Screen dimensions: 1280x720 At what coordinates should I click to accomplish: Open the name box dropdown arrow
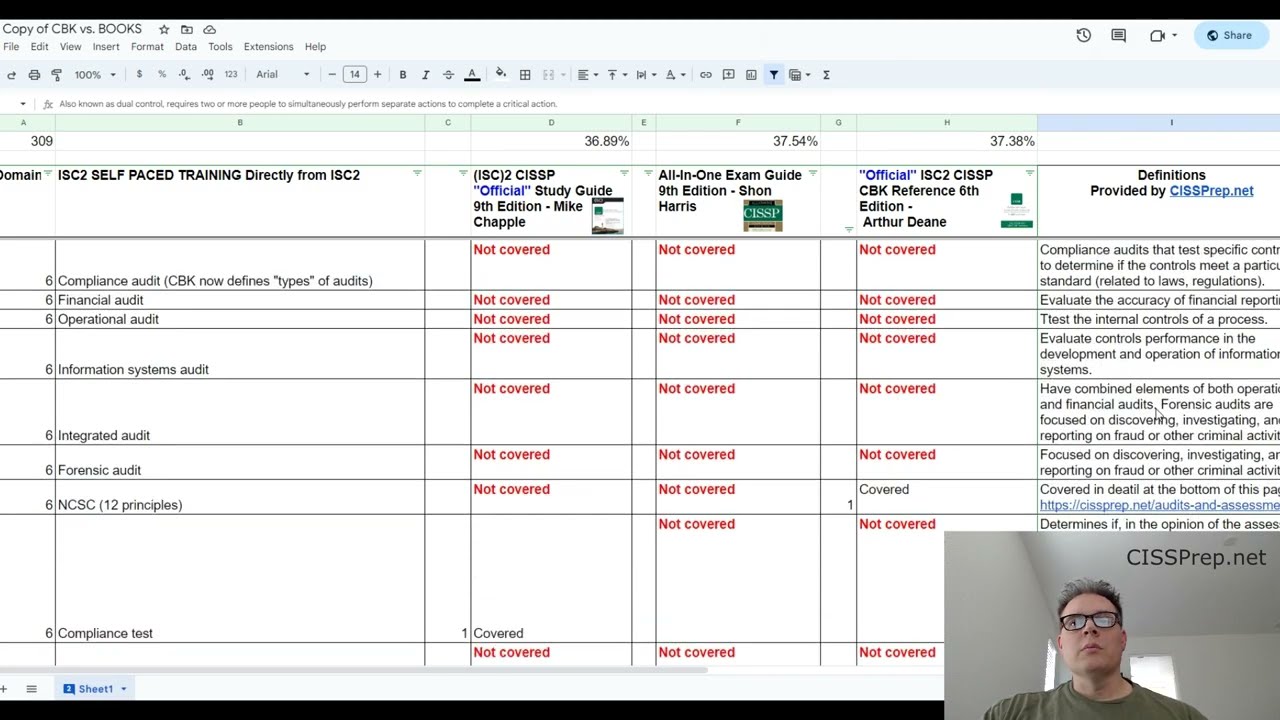point(23,104)
